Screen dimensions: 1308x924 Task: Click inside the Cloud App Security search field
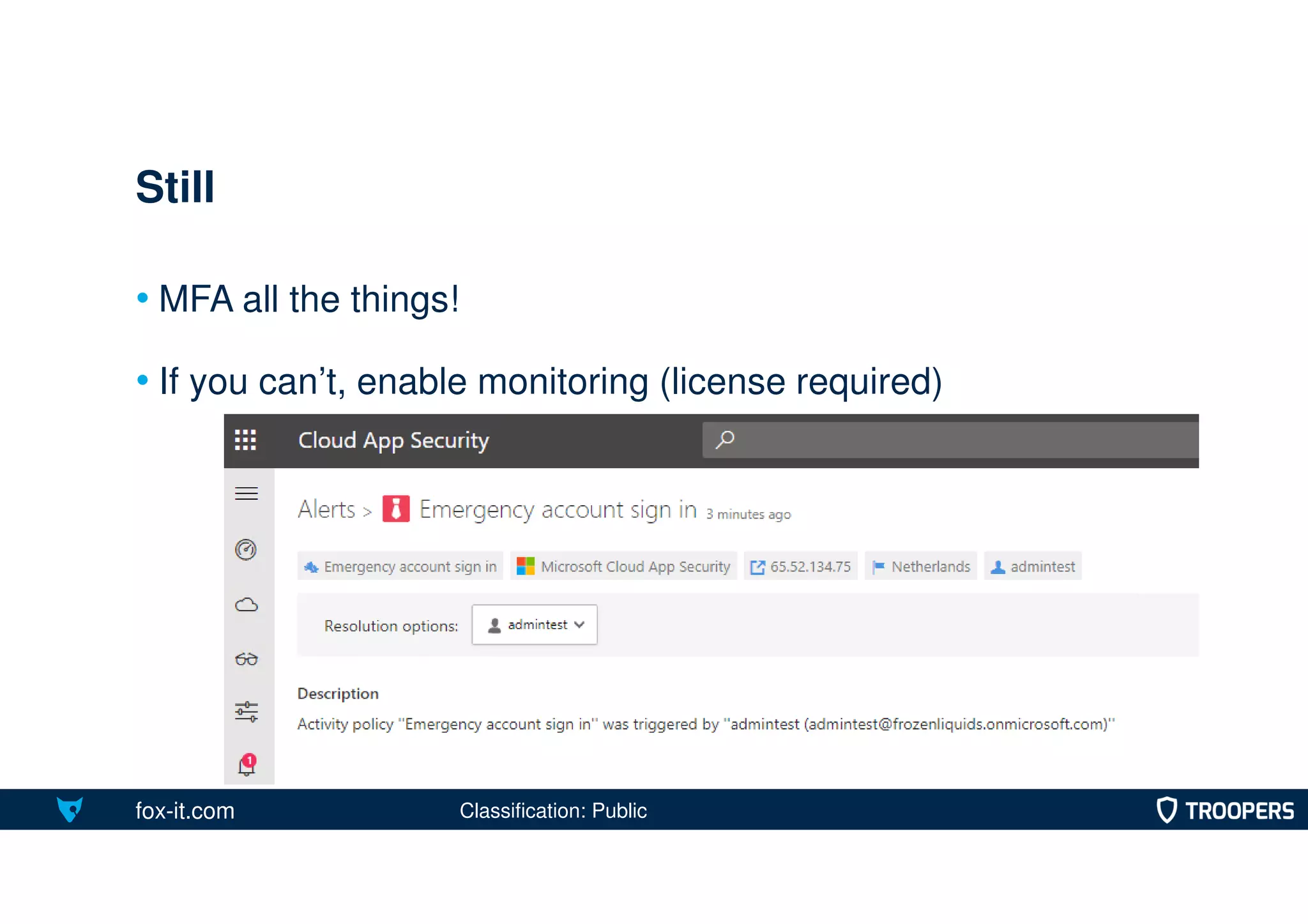[x=950, y=440]
